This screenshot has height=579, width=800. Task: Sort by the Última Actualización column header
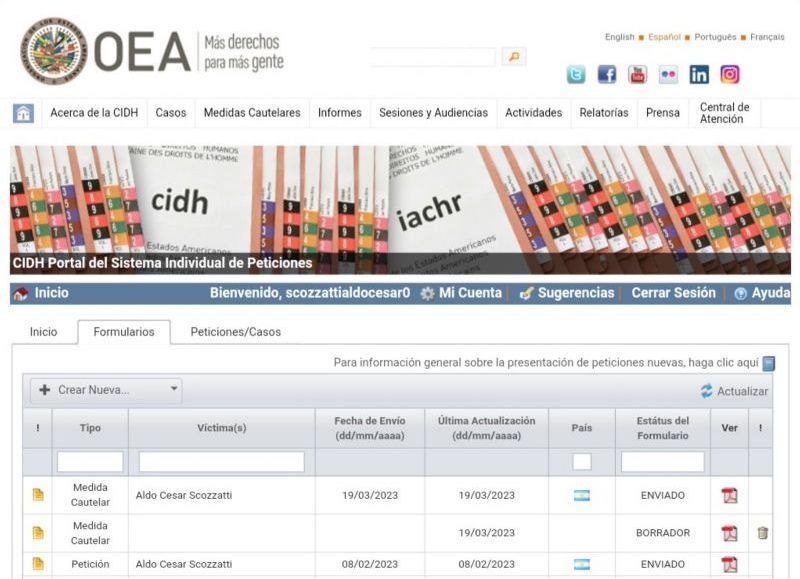pyautogui.click(x=486, y=428)
